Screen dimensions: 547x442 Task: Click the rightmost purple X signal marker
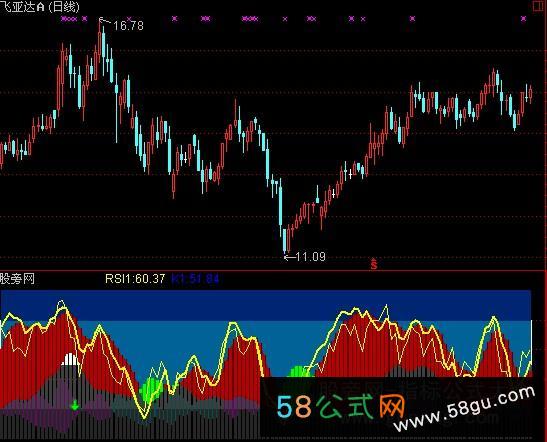pos(523,19)
